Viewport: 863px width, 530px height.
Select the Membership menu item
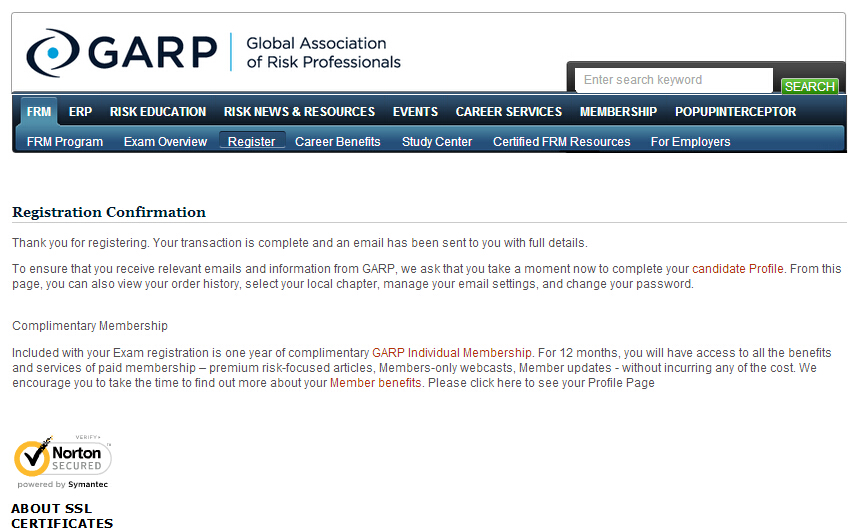point(618,112)
